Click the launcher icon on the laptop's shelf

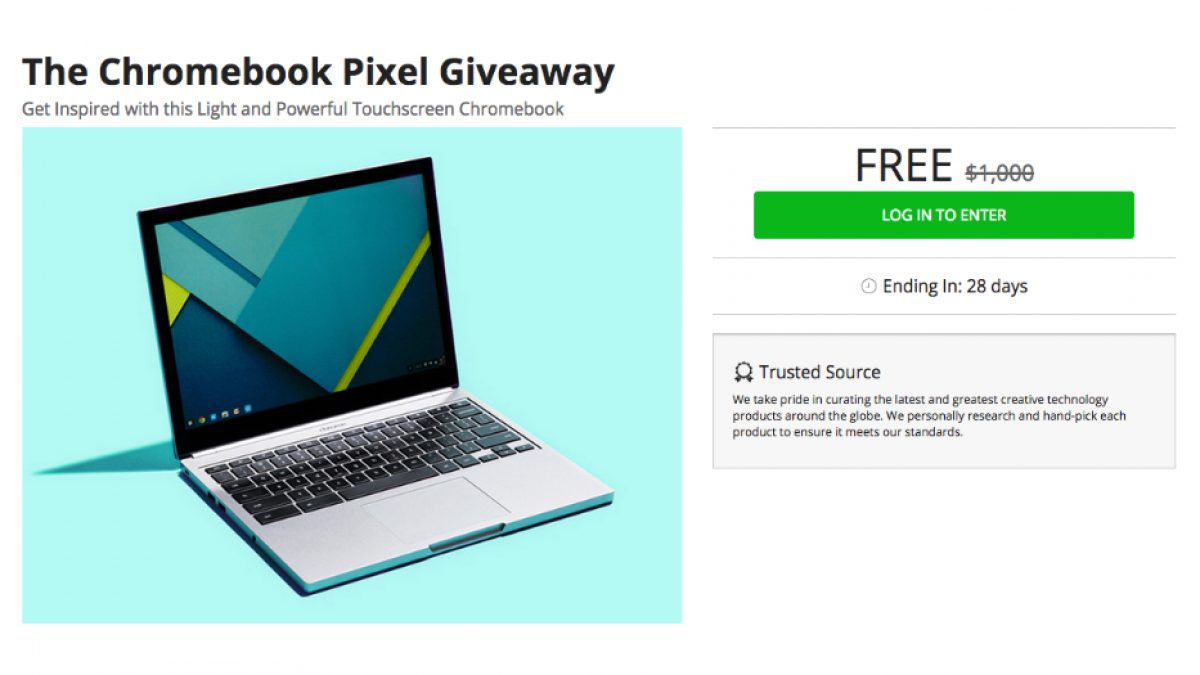point(190,423)
